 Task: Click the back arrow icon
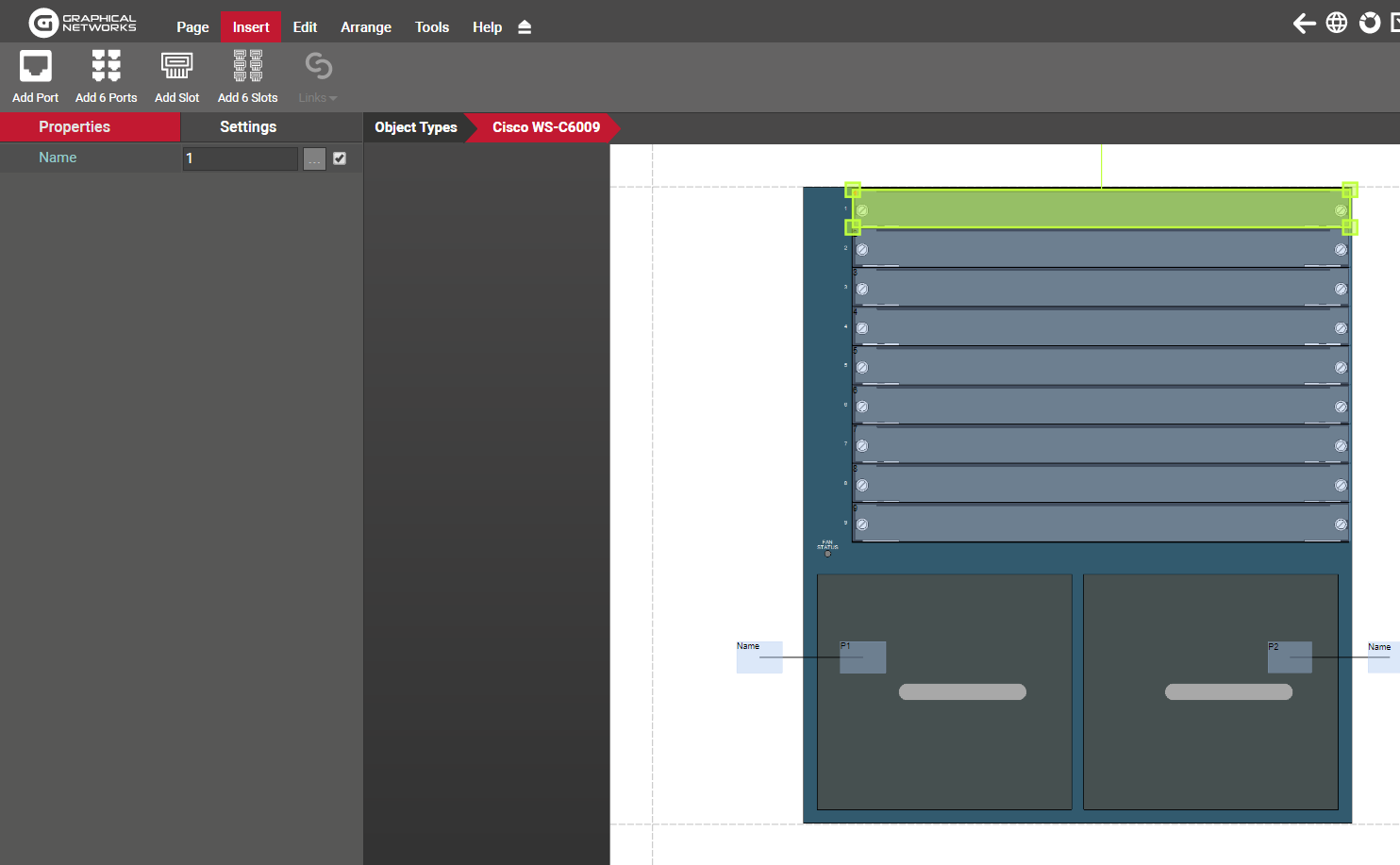pos(1304,24)
